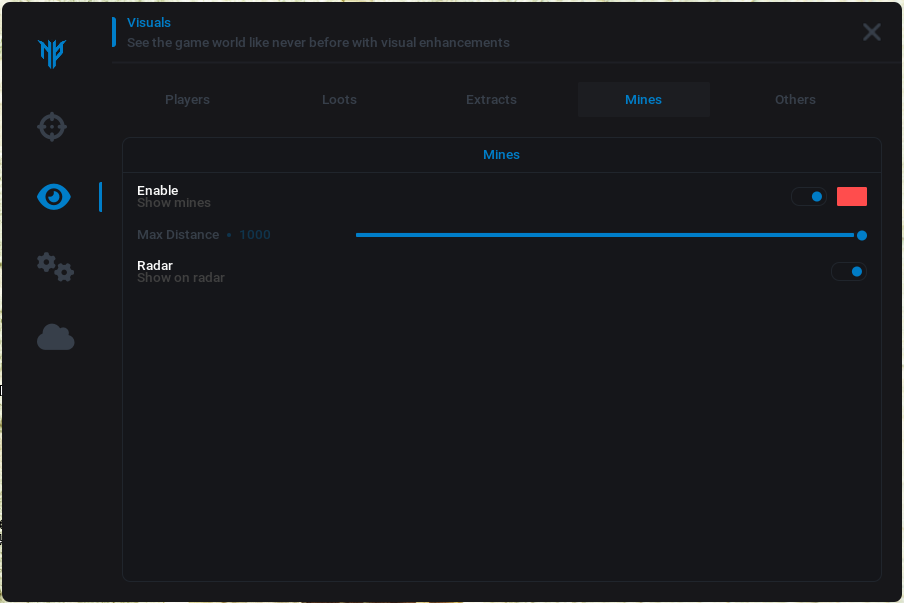904x603 pixels.
Task: Open the red mine color swatch
Action: pyautogui.click(x=851, y=197)
